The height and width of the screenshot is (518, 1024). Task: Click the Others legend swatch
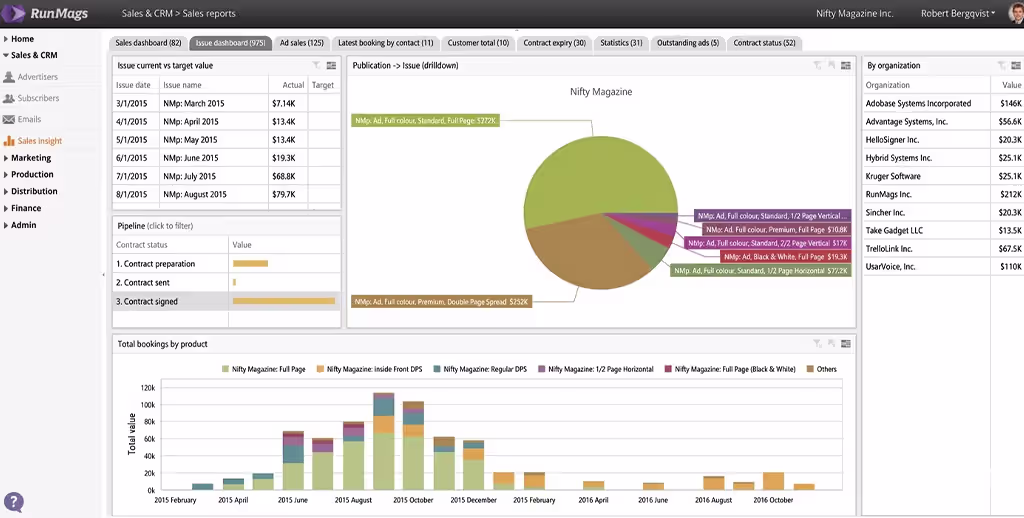(x=810, y=369)
